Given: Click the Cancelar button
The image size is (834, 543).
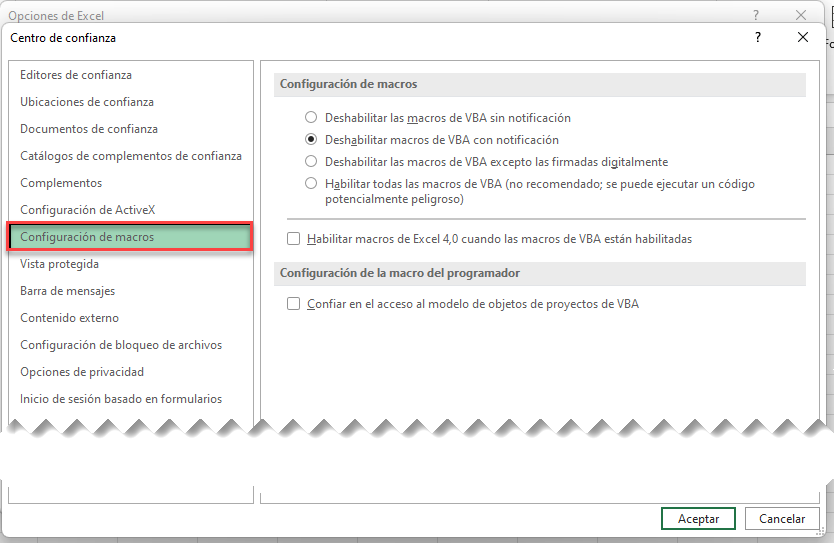Looking at the screenshot, I should click(782, 519).
